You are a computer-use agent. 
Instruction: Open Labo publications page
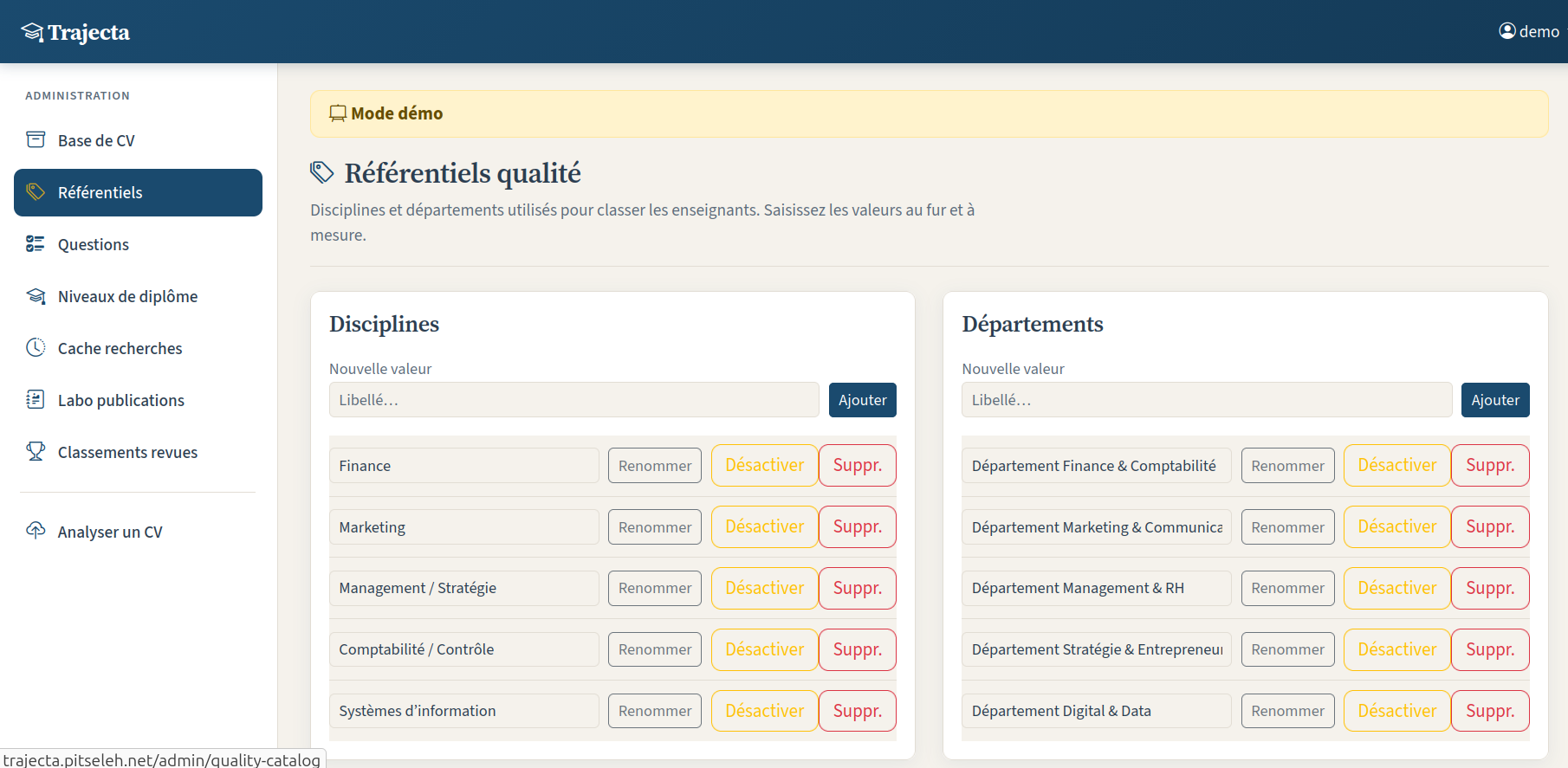138,400
